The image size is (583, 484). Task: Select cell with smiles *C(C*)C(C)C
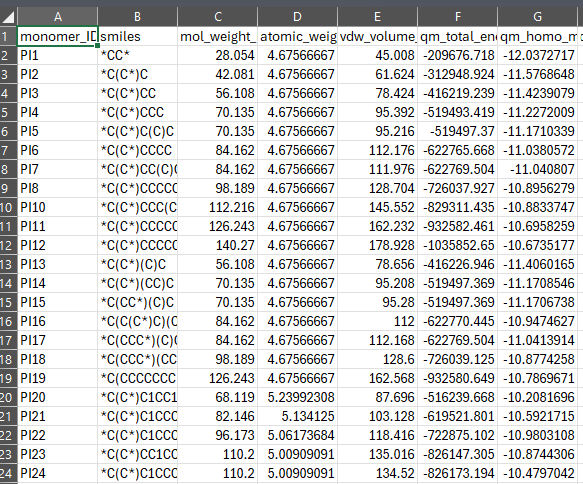(138, 131)
